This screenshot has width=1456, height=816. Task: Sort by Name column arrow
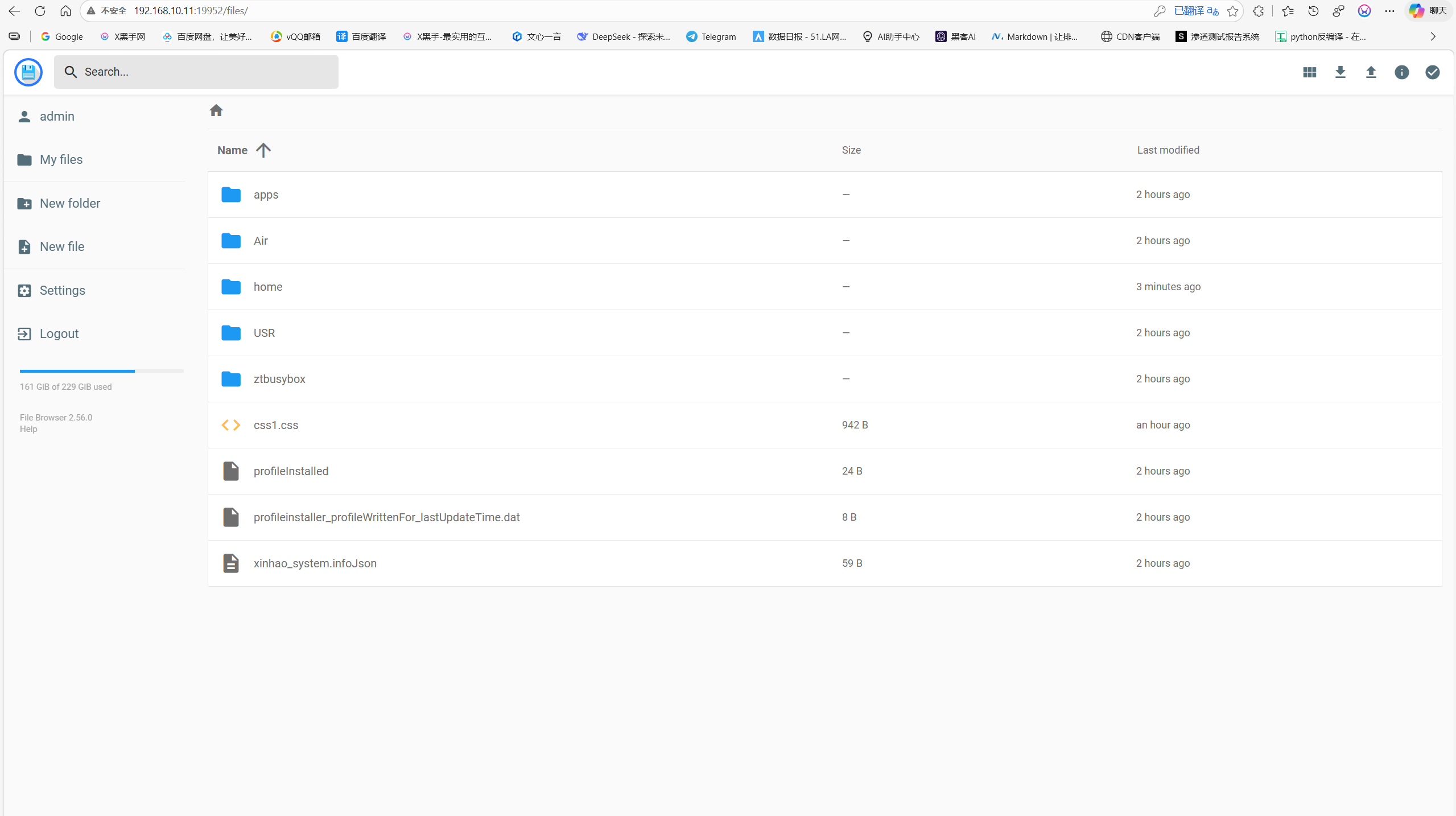point(263,150)
